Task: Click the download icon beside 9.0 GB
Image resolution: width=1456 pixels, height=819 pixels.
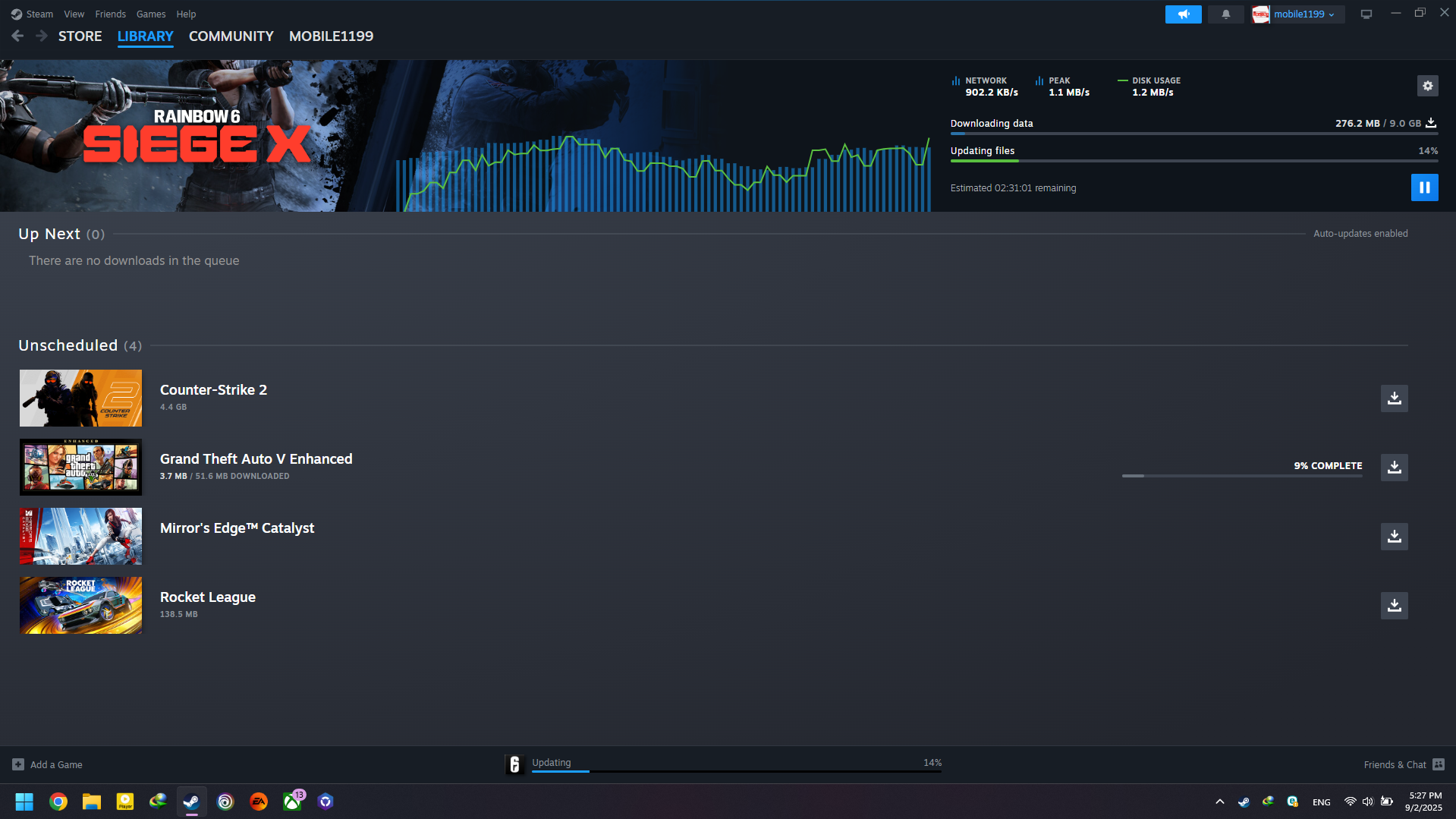Action: point(1430,123)
